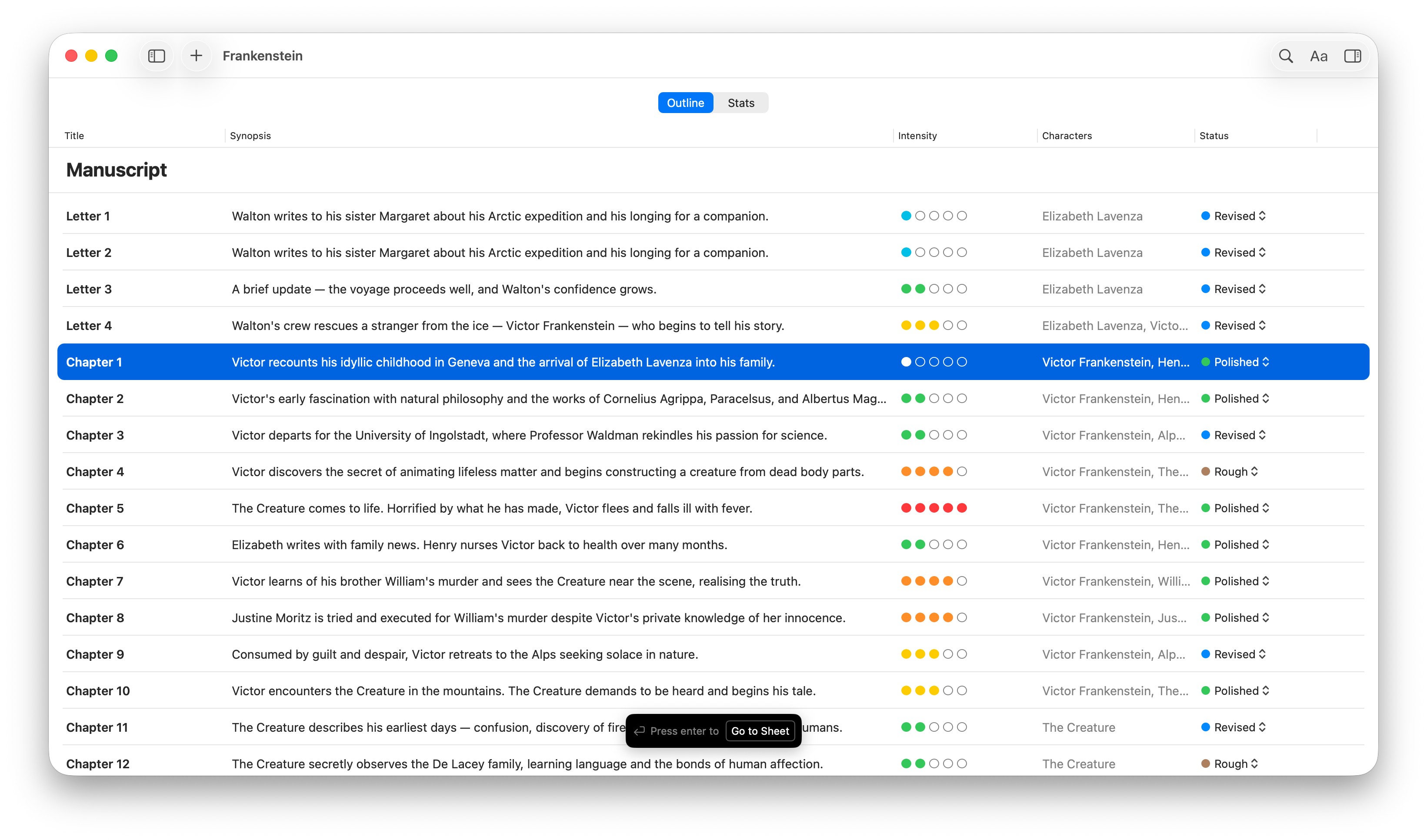
Task: Click the Synopsis column header
Action: tap(250, 135)
